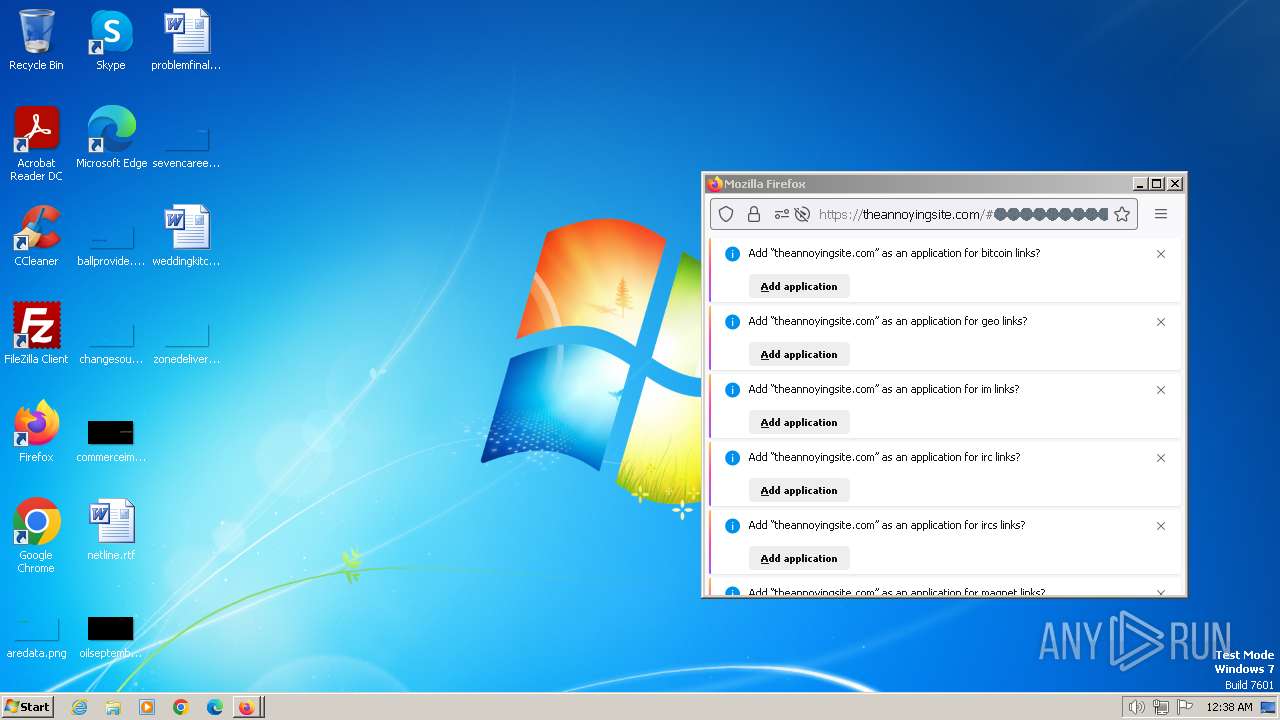Viewport: 1280px width, 720px height.
Task: Open the Windows Start menu
Action: tap(27, 706)
